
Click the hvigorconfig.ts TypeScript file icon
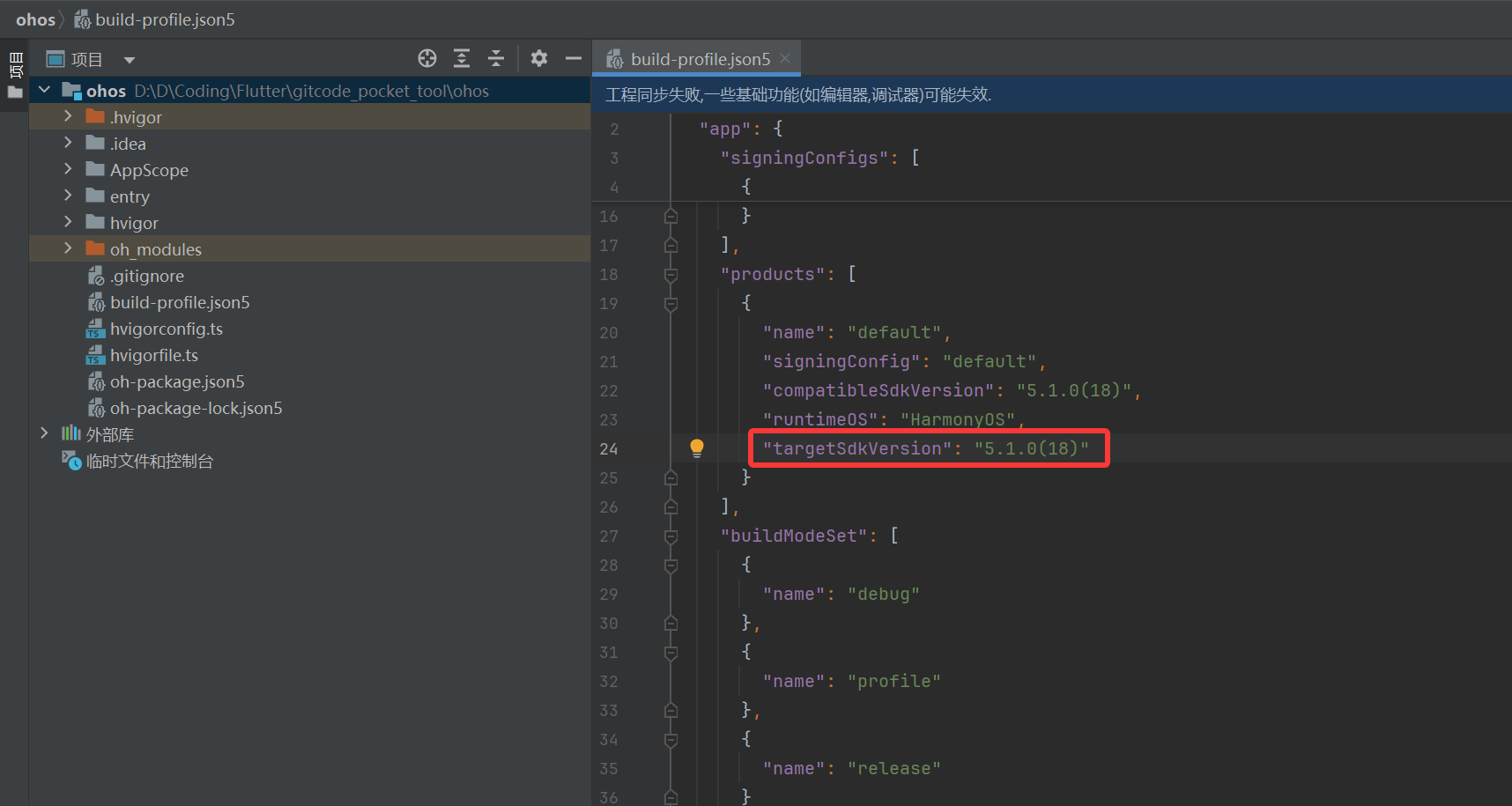pyautogui.click(x=95, y=329)
